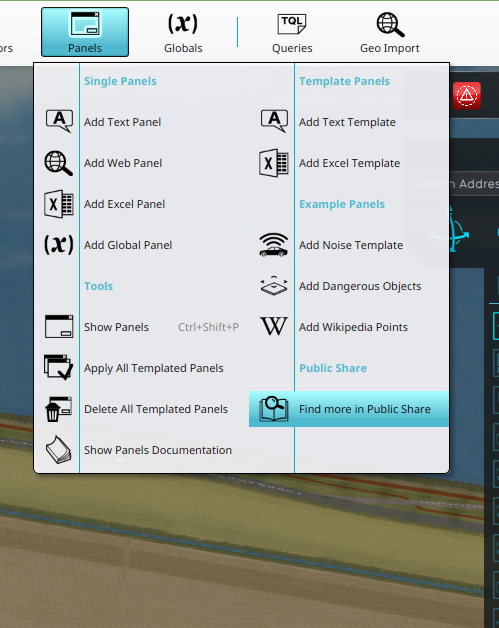The image size is (499, 628).
Task: Open Show Panels Documentation entry
Action: pyautogui.click(x=158, y=450)
